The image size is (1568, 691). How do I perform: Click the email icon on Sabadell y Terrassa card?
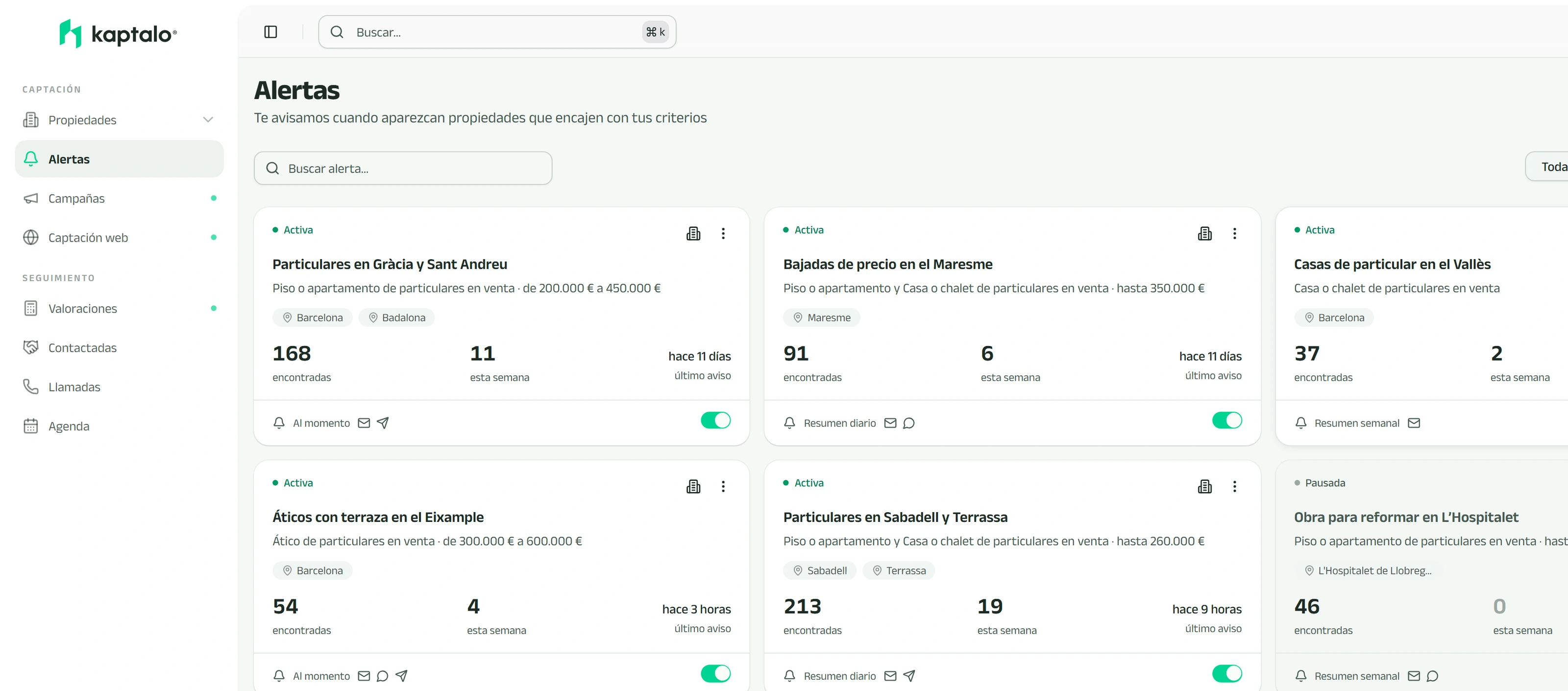[x=890, y=676]
